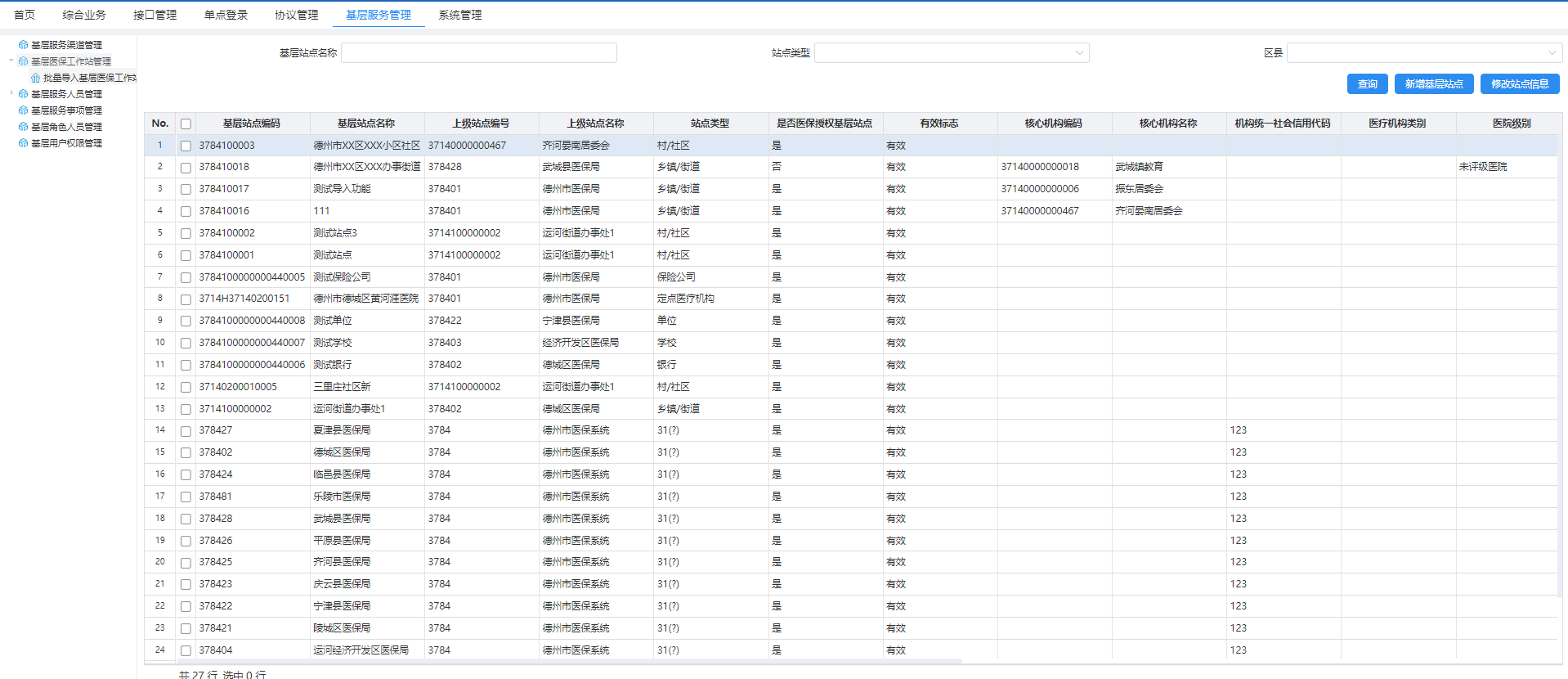
Task: Click the upload icon beside 批量导入基层医保工作站
Action: coord(35,78)
